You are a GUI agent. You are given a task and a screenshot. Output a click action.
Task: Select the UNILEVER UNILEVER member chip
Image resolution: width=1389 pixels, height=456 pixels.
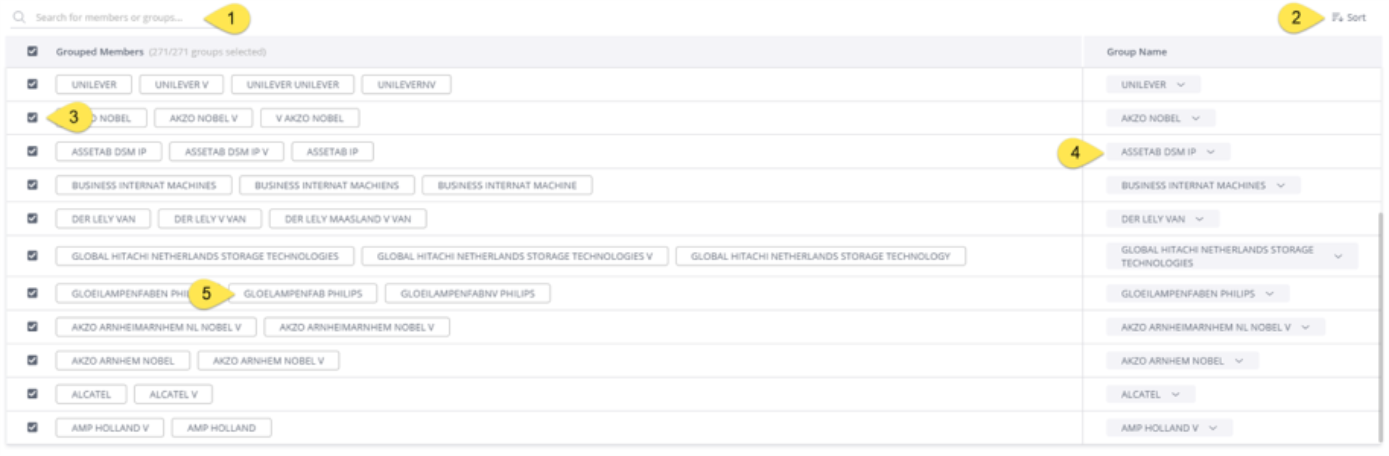coord(293,85)
